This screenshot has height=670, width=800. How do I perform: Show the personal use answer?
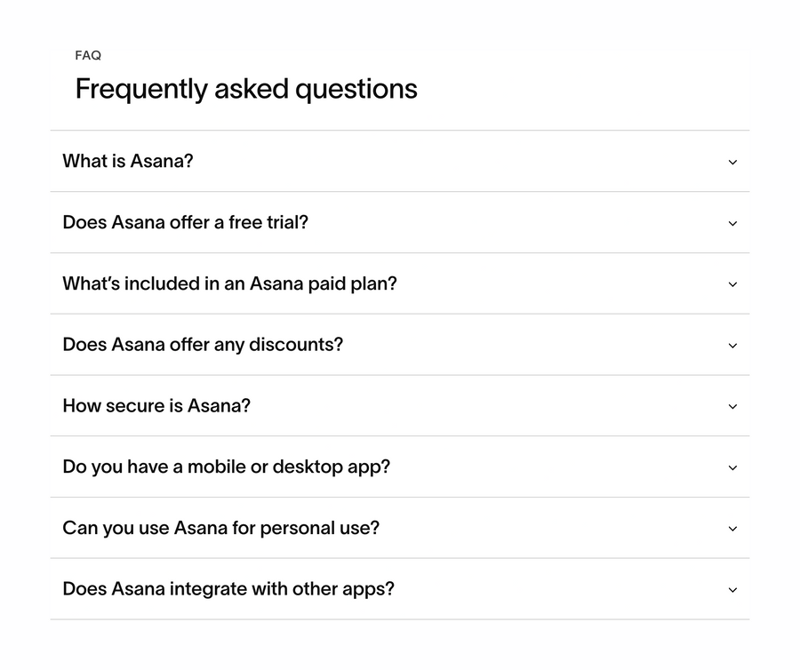tap(220, 529)
